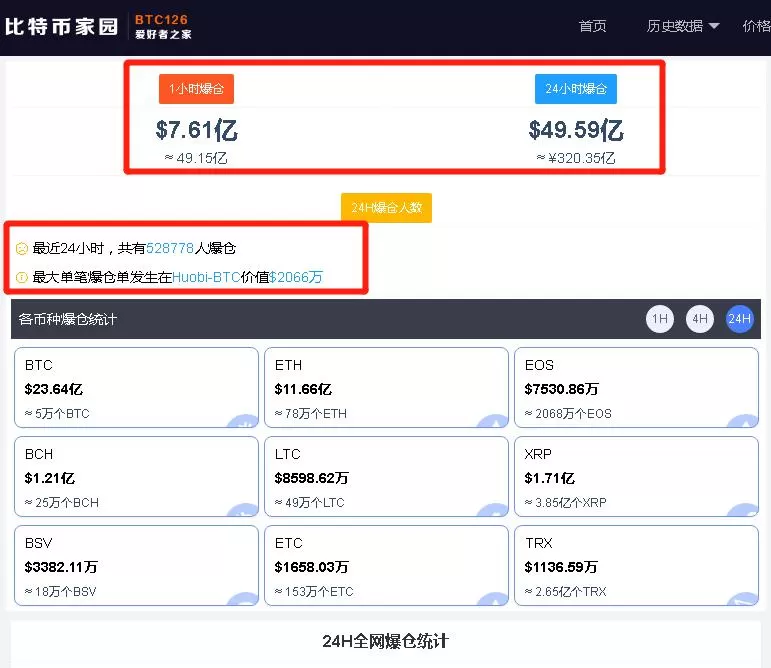Switch liquidation stats to 4H
The height and width of the screenshot is (668, 771).
(x=700, y=319)
